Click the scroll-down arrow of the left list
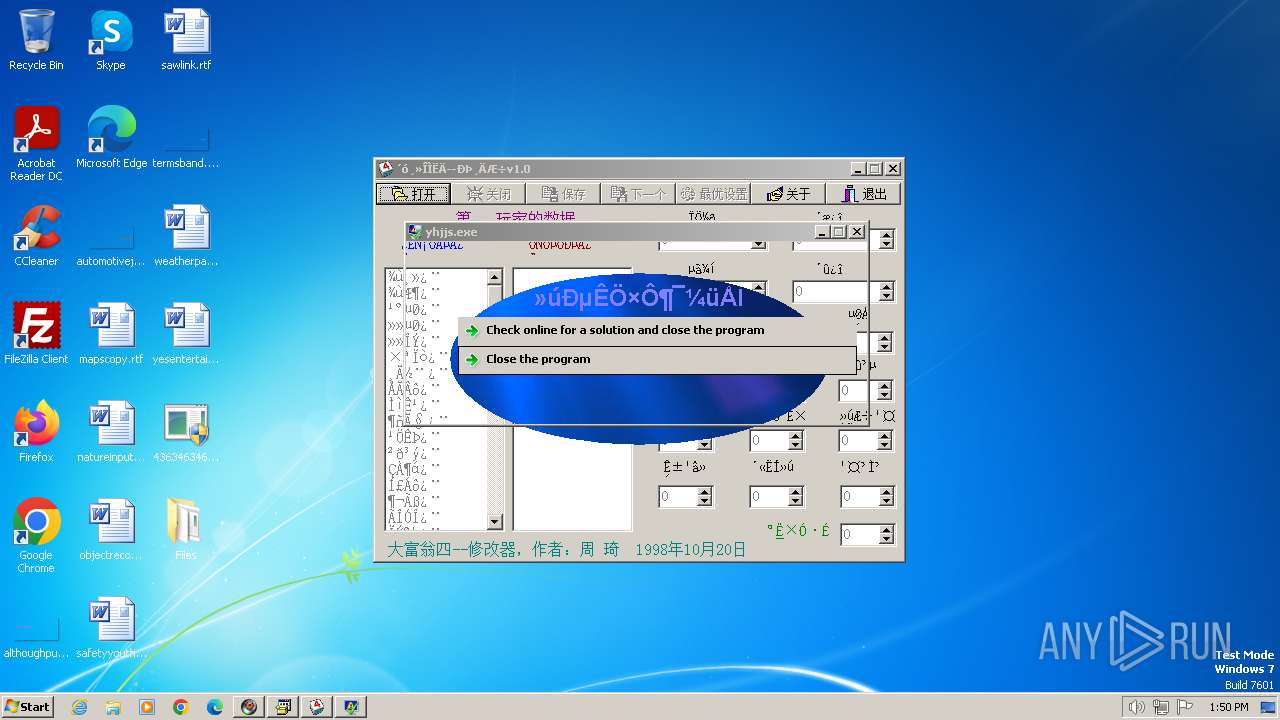1280x720 pixels. [x=494, y=521]
